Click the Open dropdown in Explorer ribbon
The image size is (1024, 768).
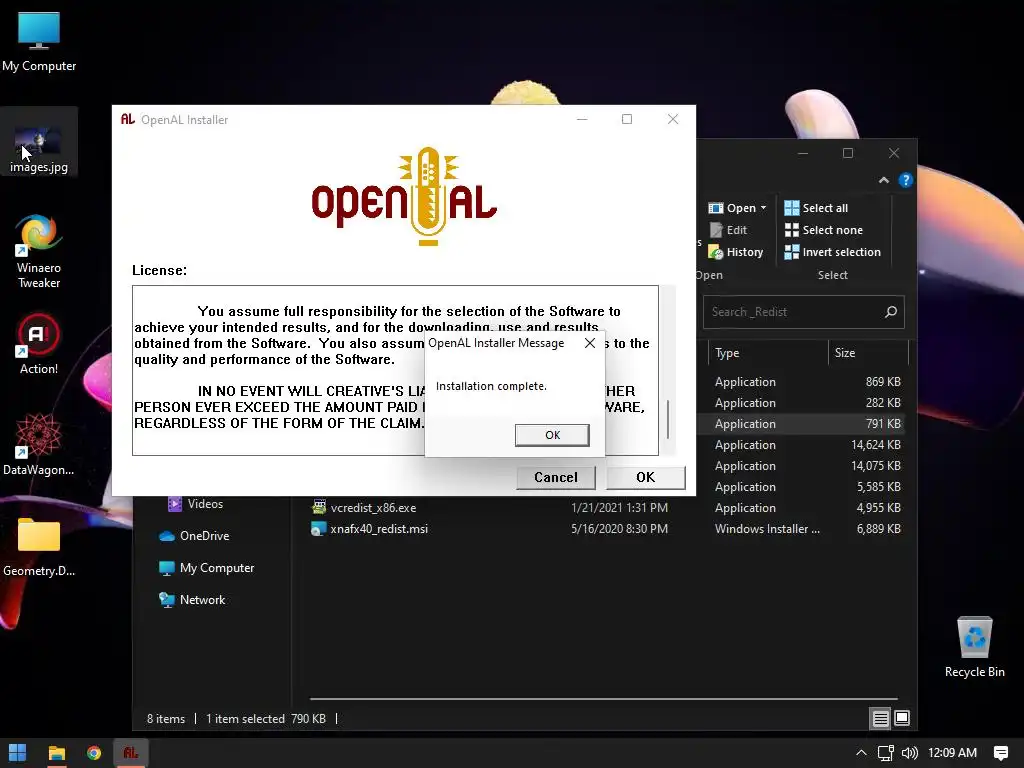[x=738, y=208]
